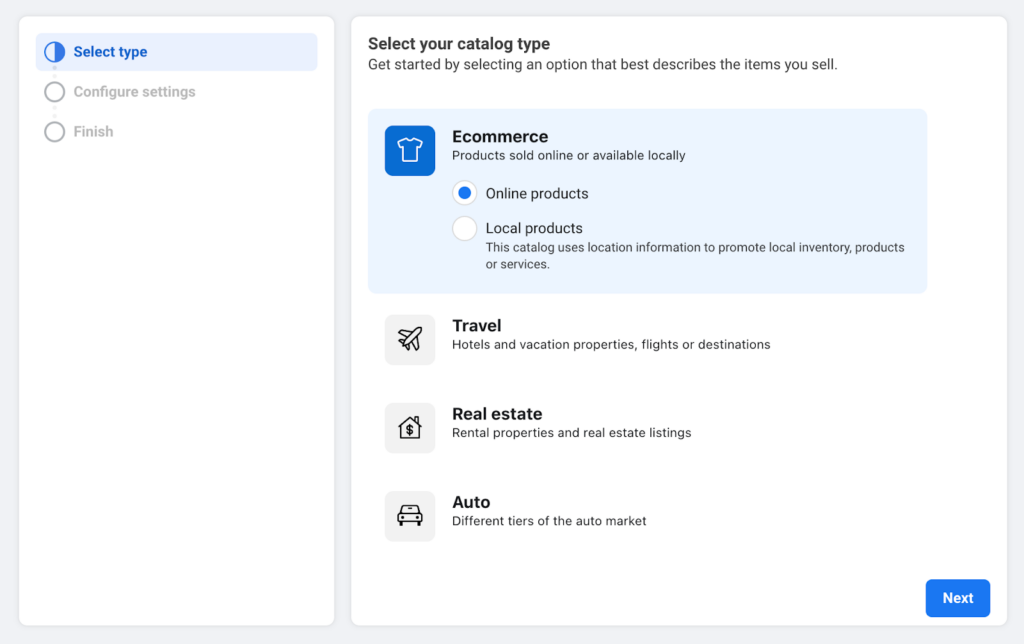Choose the Auto catalog type heading
Screen dimensions: 1024x644
(471, 502)
